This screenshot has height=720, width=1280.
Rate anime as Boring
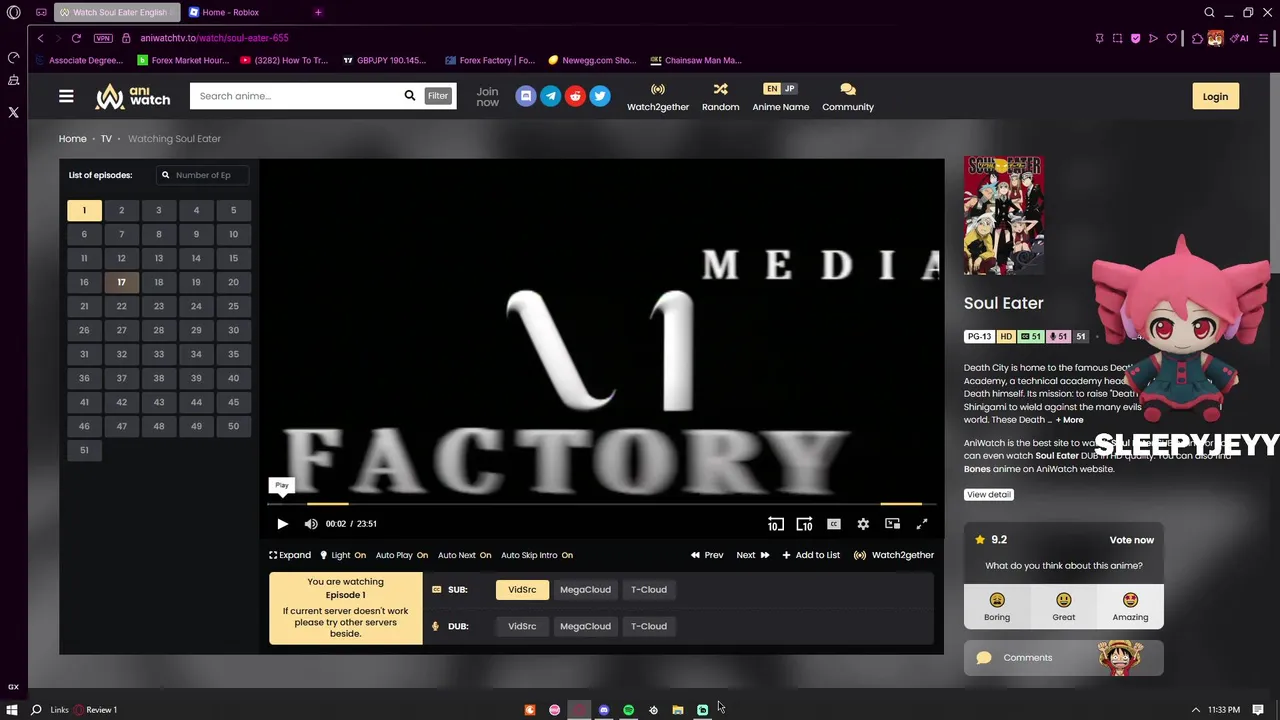point(996,606)
